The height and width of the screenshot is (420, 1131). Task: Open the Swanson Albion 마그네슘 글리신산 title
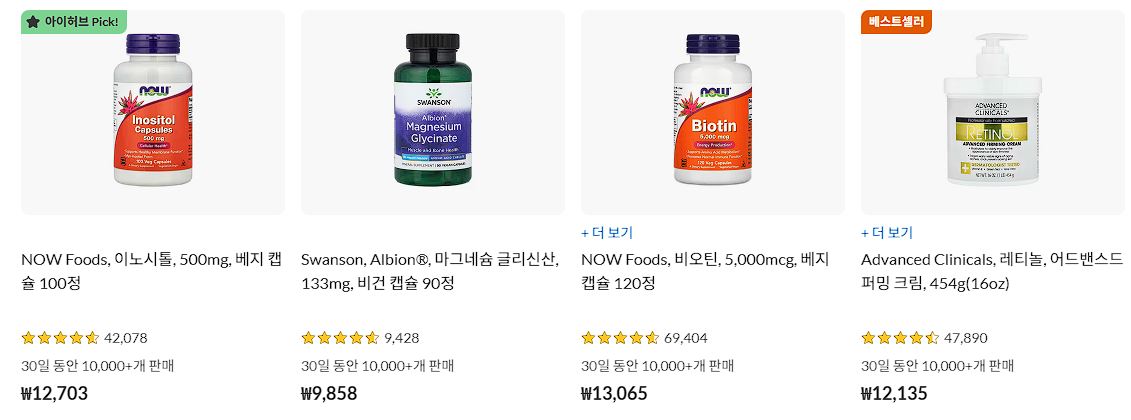[430, 271]
